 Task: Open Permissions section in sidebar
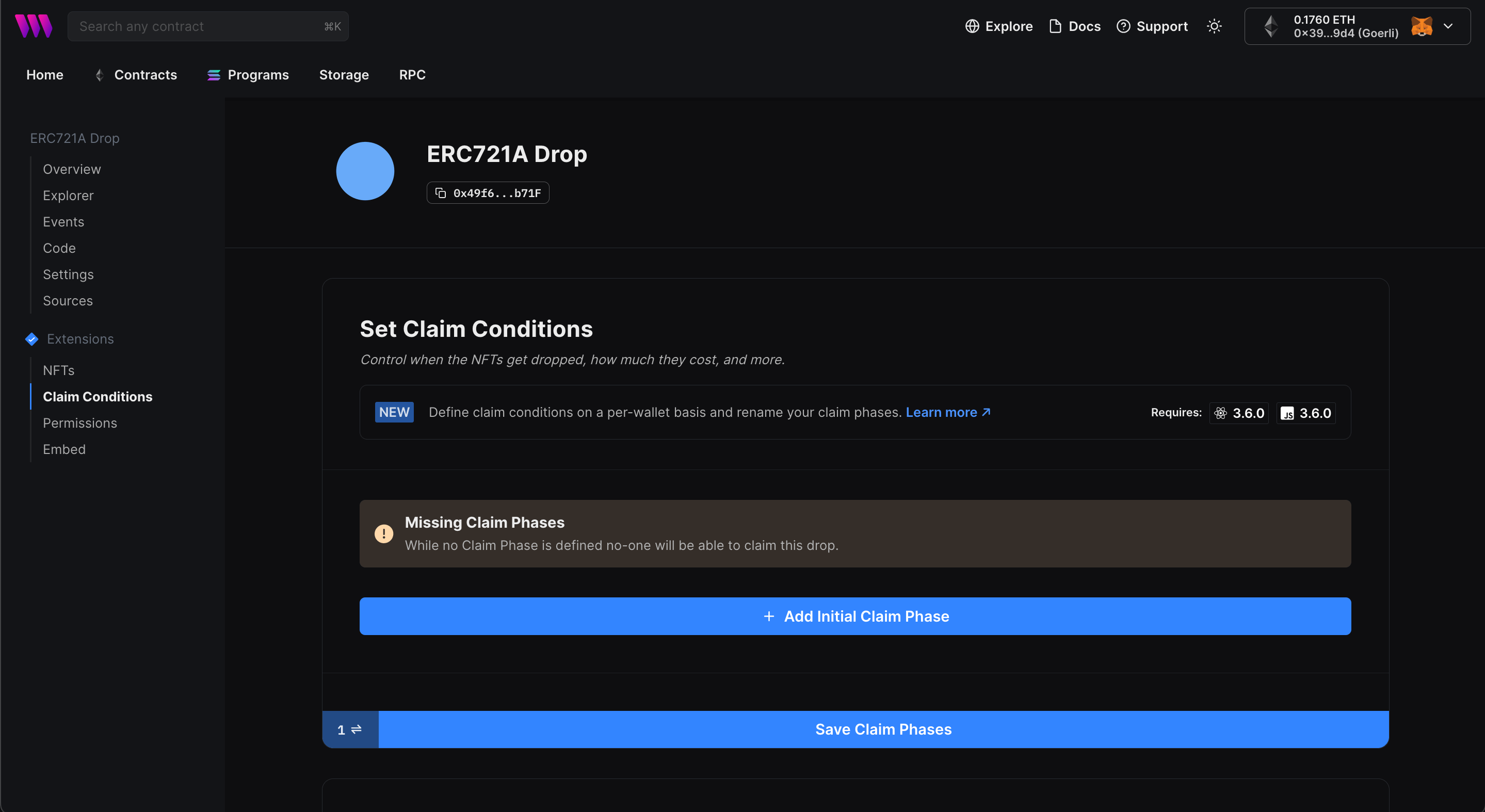[79, 422]
